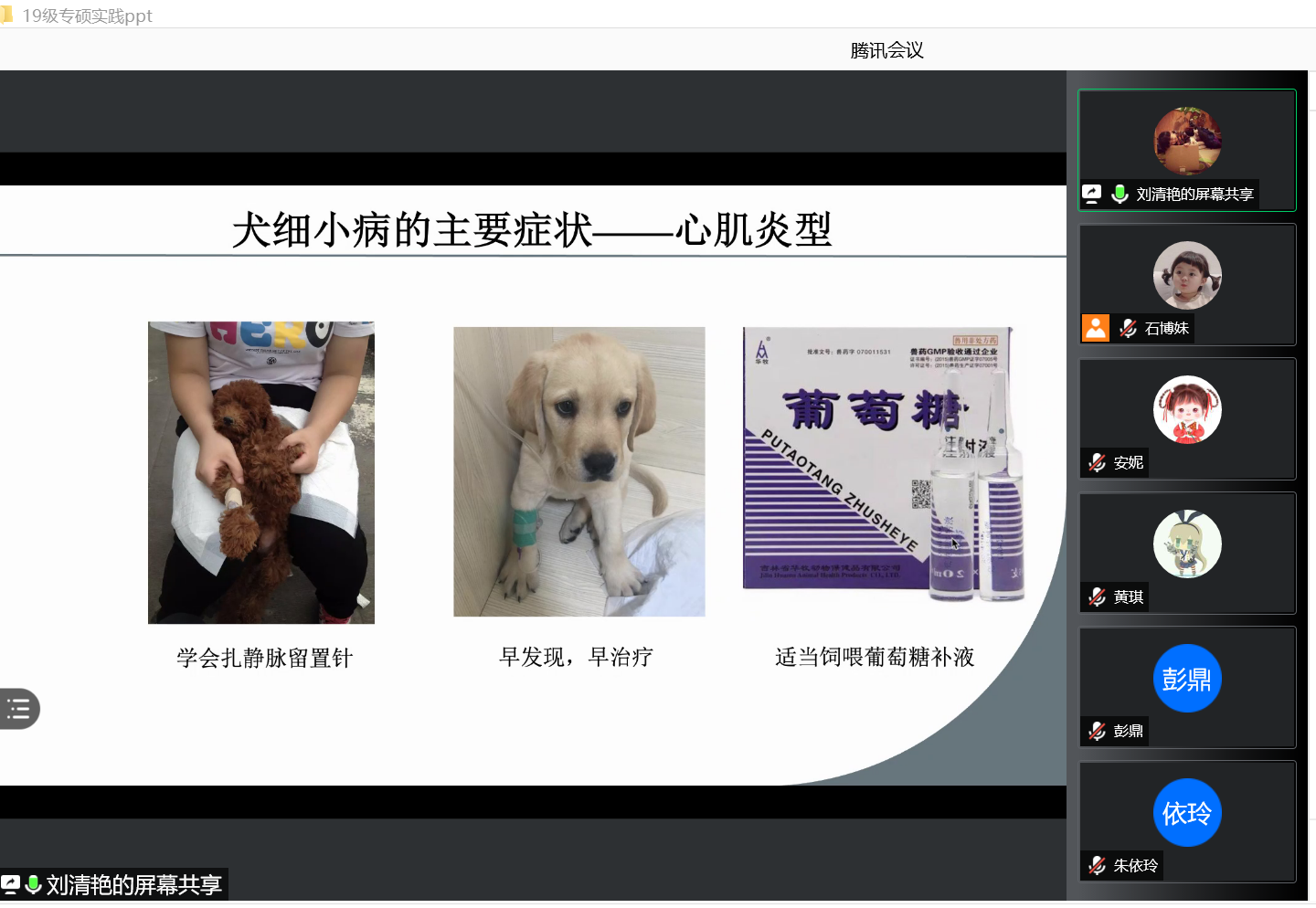The width and height of the screenshot is (1316, 908).
Task: Select the blue 彭鼎 avatar circle
Action: click(x=1187, y=679)
